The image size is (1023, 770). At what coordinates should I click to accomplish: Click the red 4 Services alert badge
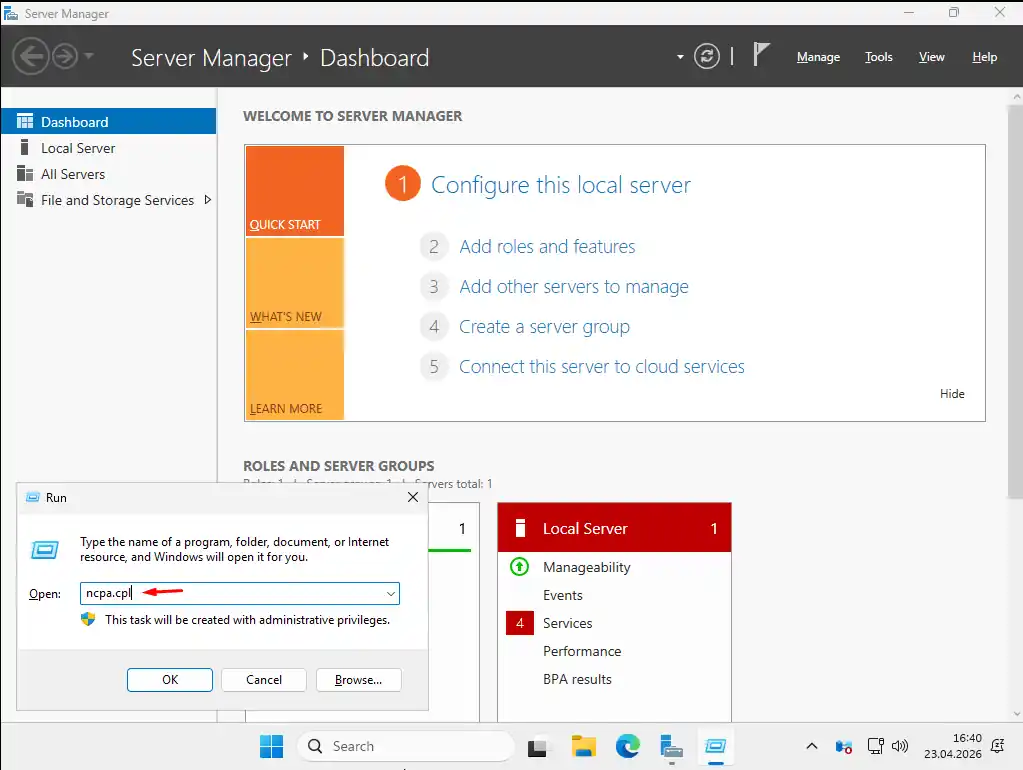(x=519, y=623)
